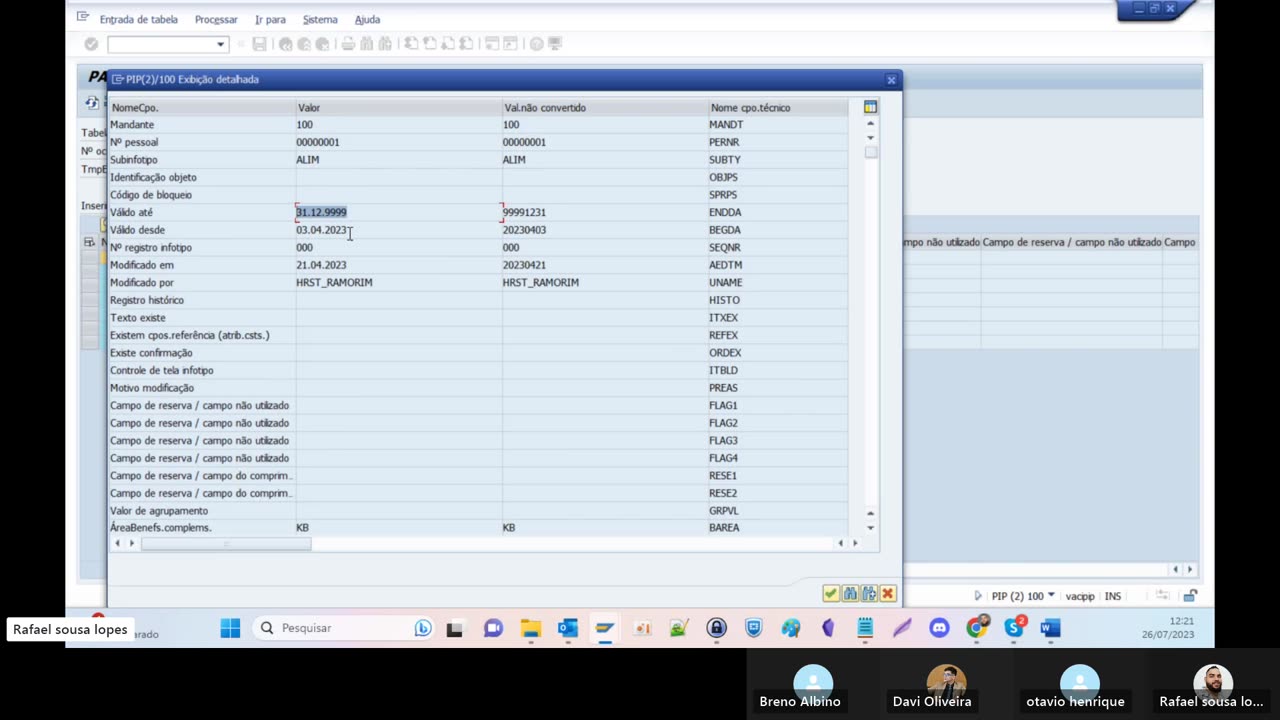Confirm dialog with green checkmark button

pos(831,594)
